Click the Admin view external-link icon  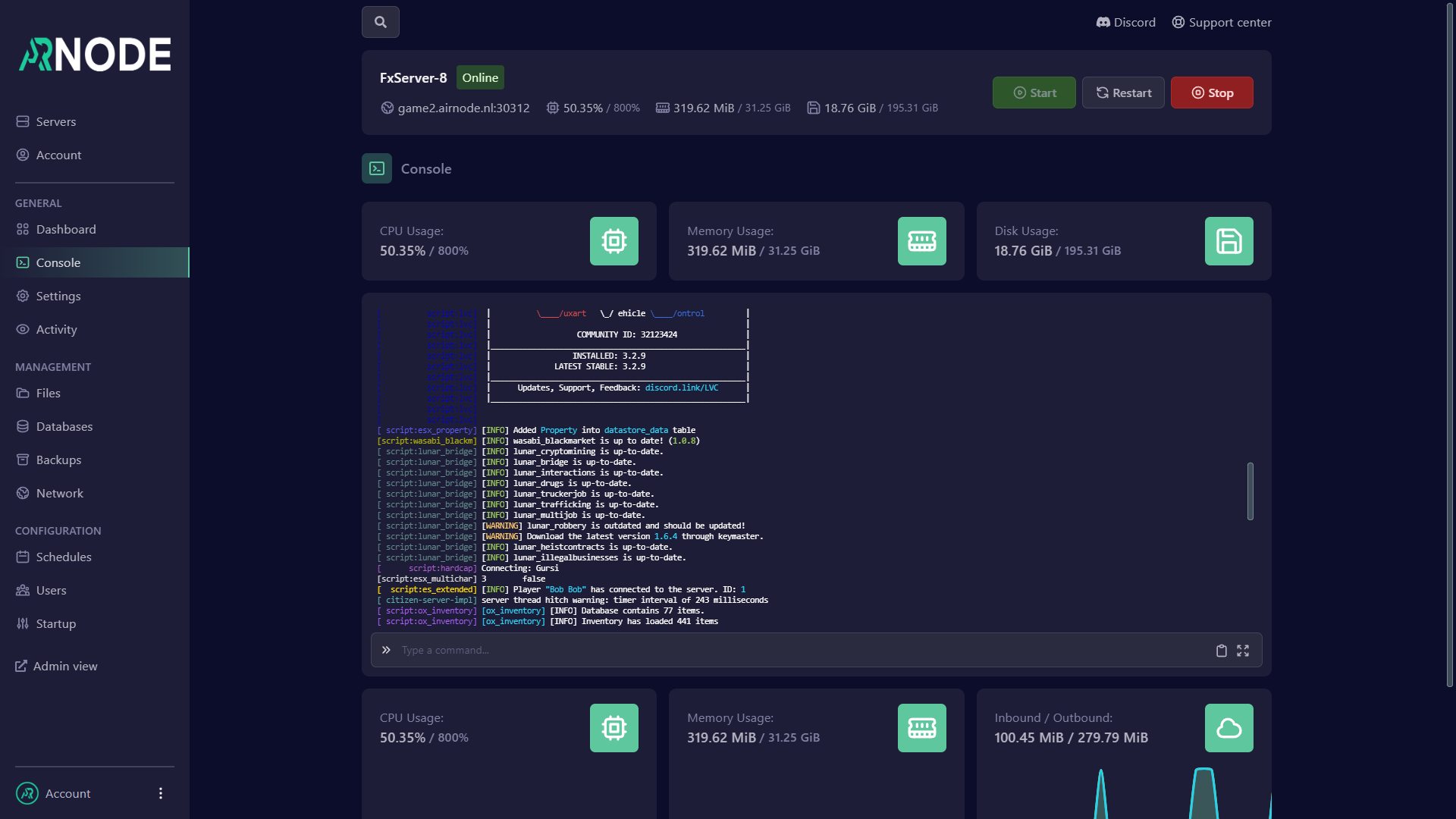pos(21,666)
